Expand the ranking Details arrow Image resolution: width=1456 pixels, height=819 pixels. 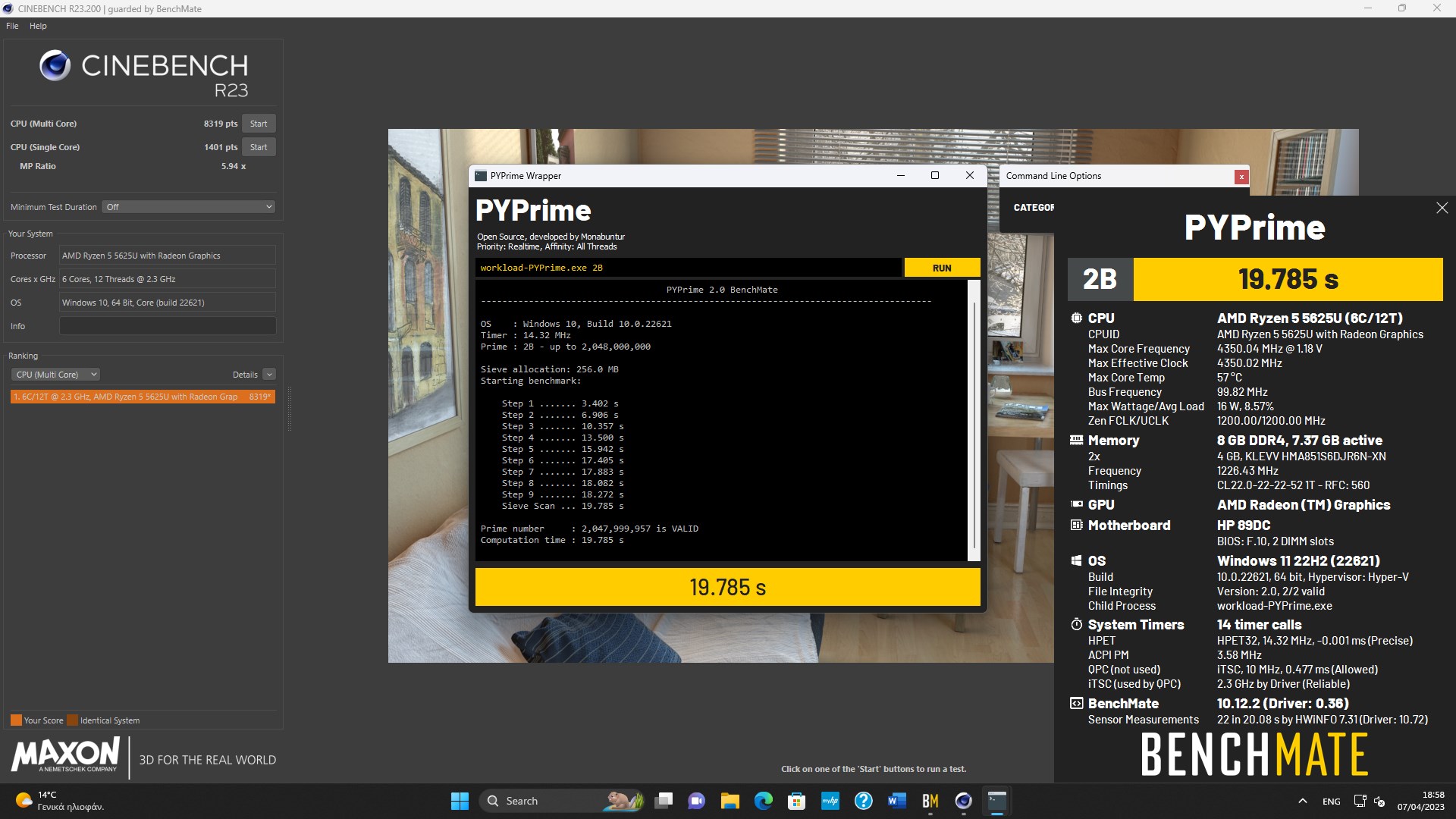pyautogui.click(x=269, y=375)
